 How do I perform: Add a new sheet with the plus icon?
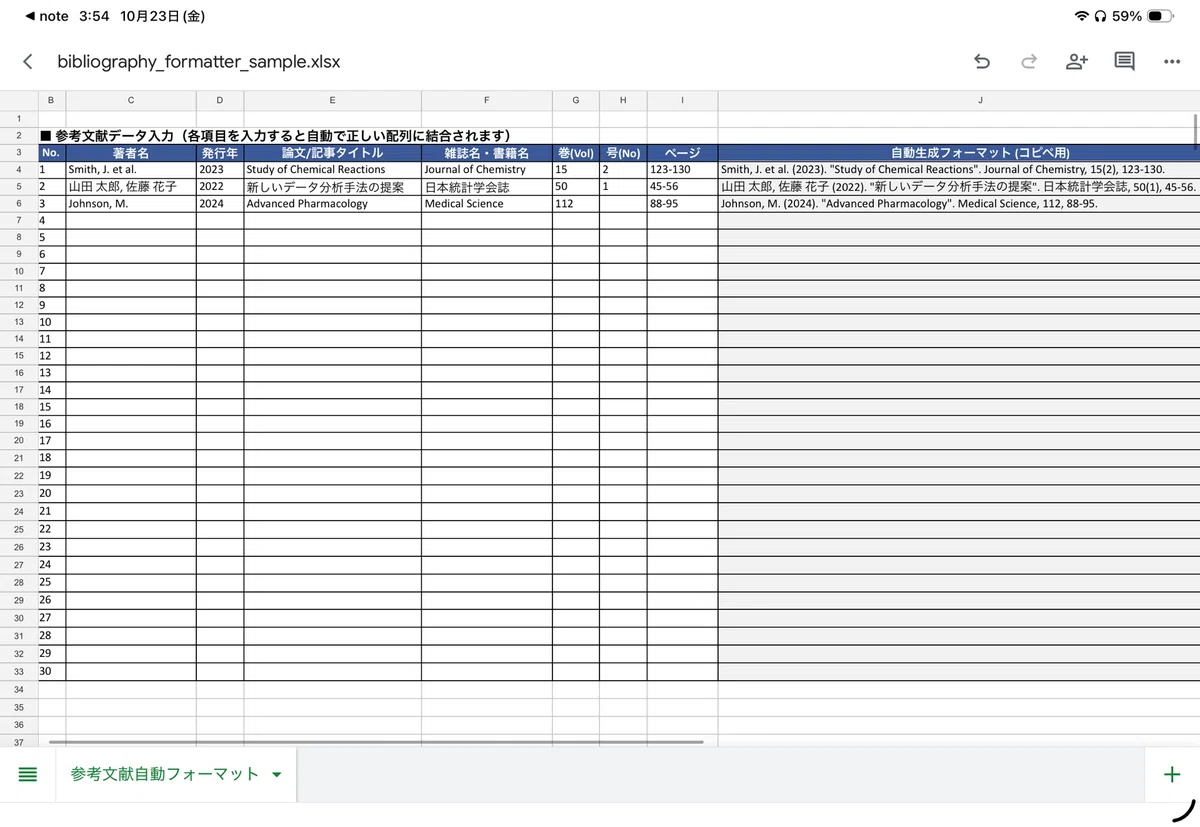point(1172,774)
